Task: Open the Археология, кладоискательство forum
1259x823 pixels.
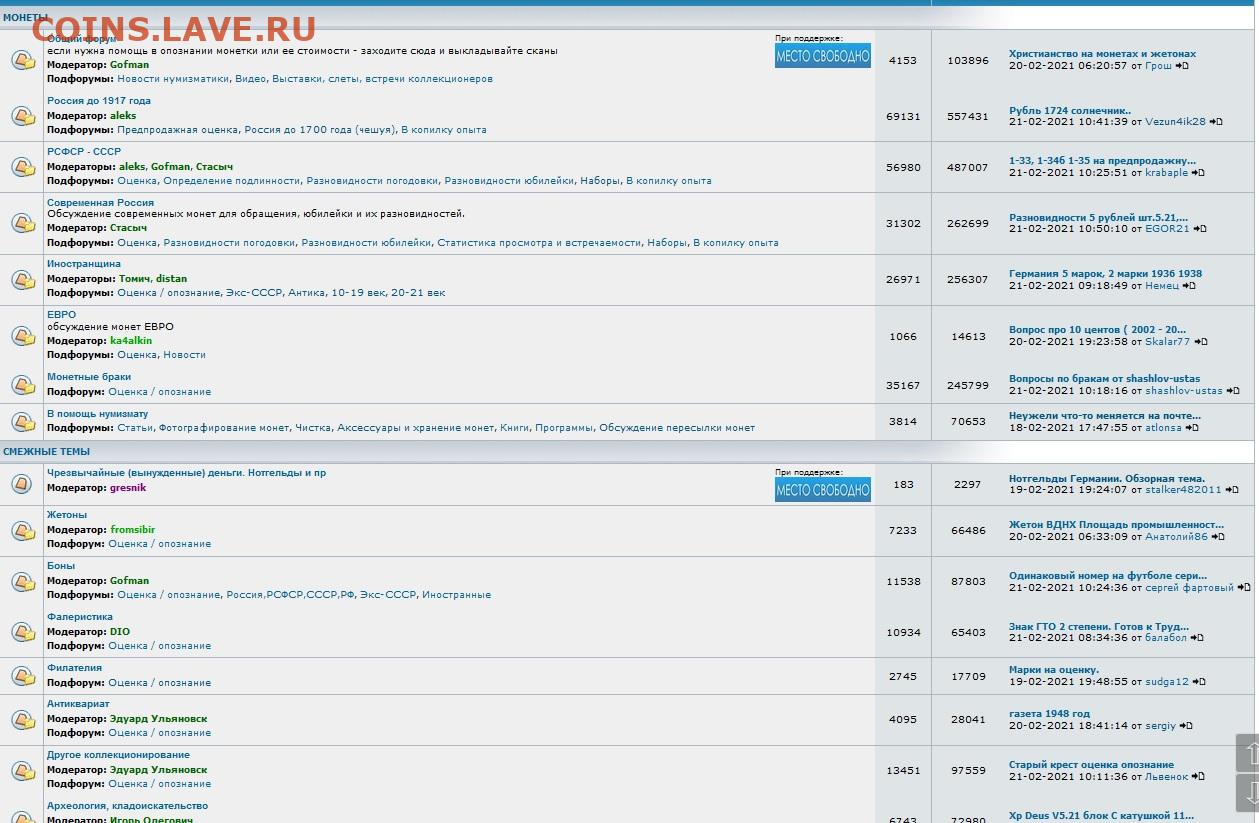Action: [x=127, y=806]
